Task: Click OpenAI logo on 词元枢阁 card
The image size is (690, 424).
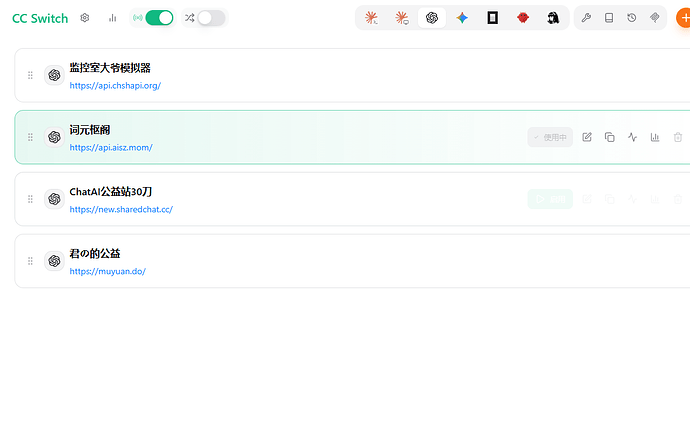Action: (x=54, y=137)
